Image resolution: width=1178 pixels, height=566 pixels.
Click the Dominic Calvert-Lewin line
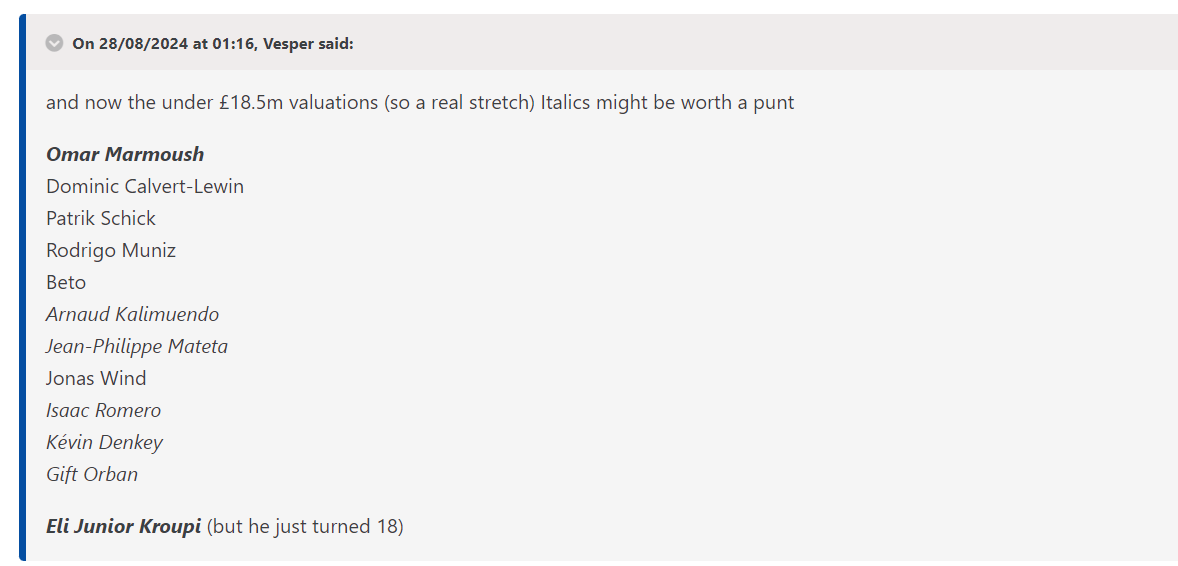(145, 186)
